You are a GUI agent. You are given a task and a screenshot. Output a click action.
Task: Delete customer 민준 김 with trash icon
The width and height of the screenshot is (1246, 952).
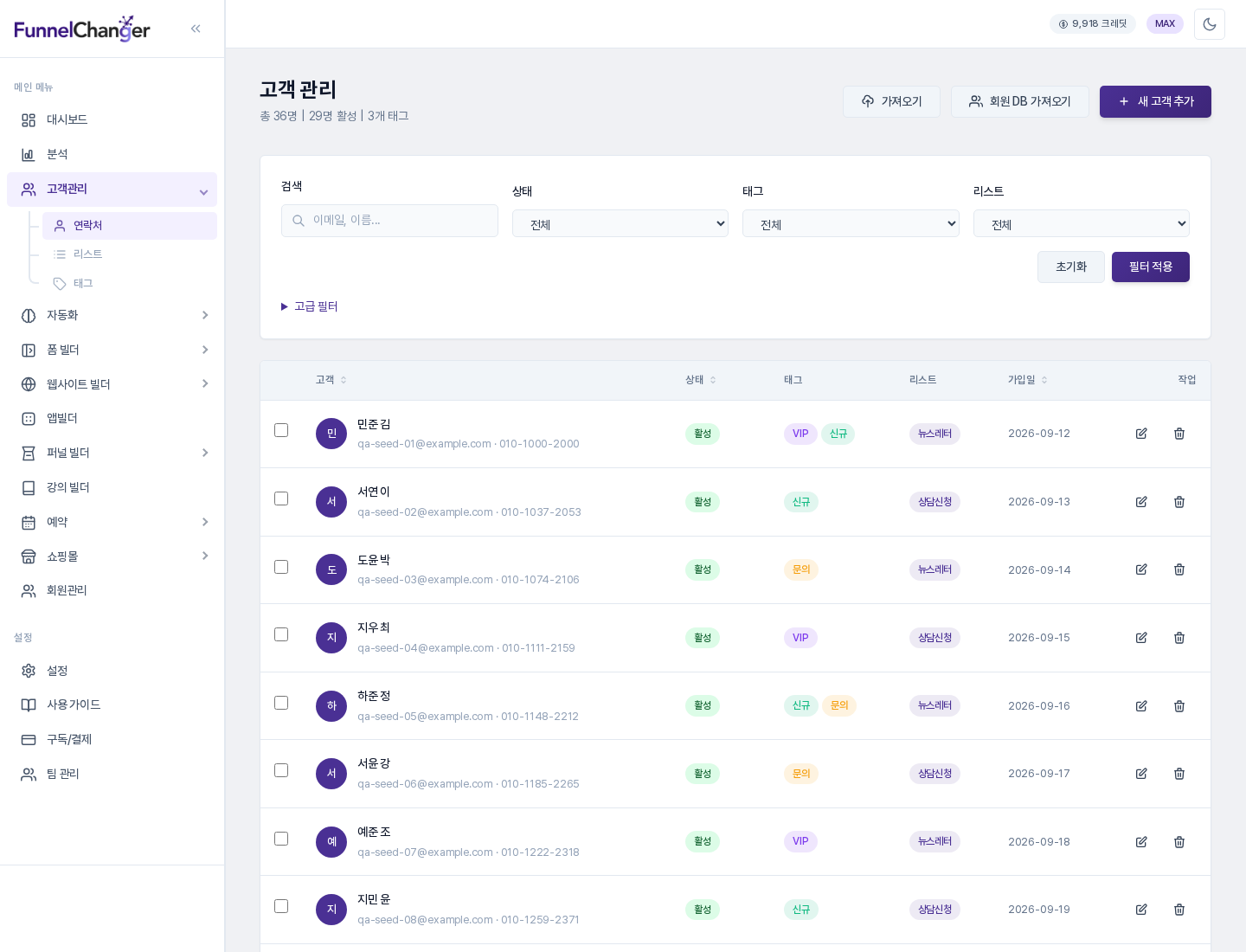point(1179,434)
